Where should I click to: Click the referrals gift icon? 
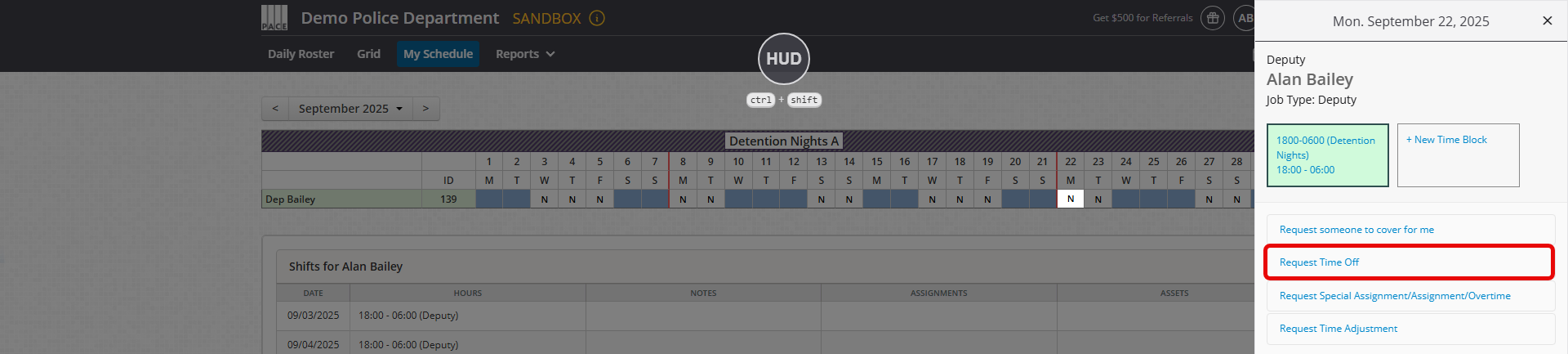point(1213,18)
